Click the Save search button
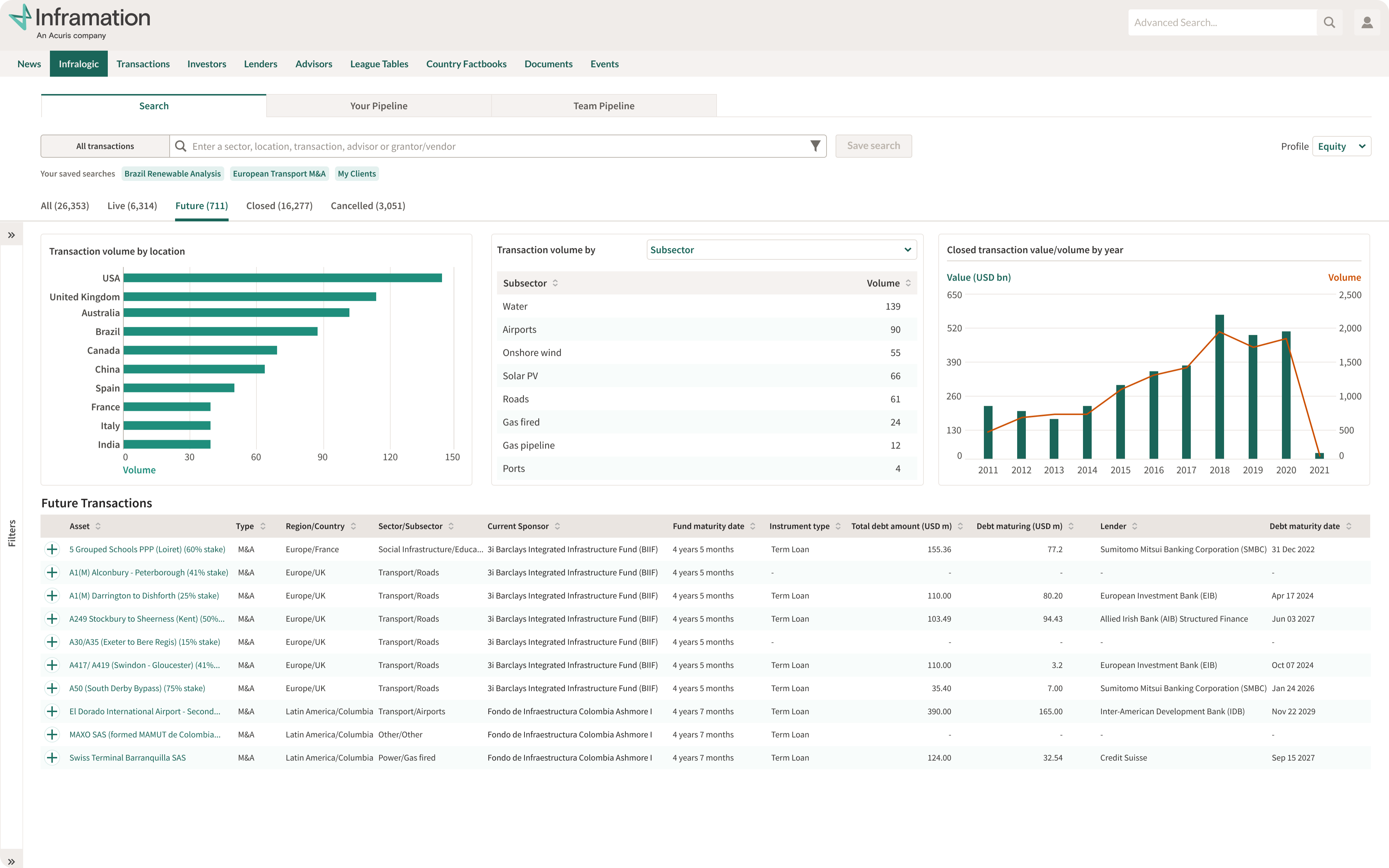The image size is (1389, 868). coord(873,146)
